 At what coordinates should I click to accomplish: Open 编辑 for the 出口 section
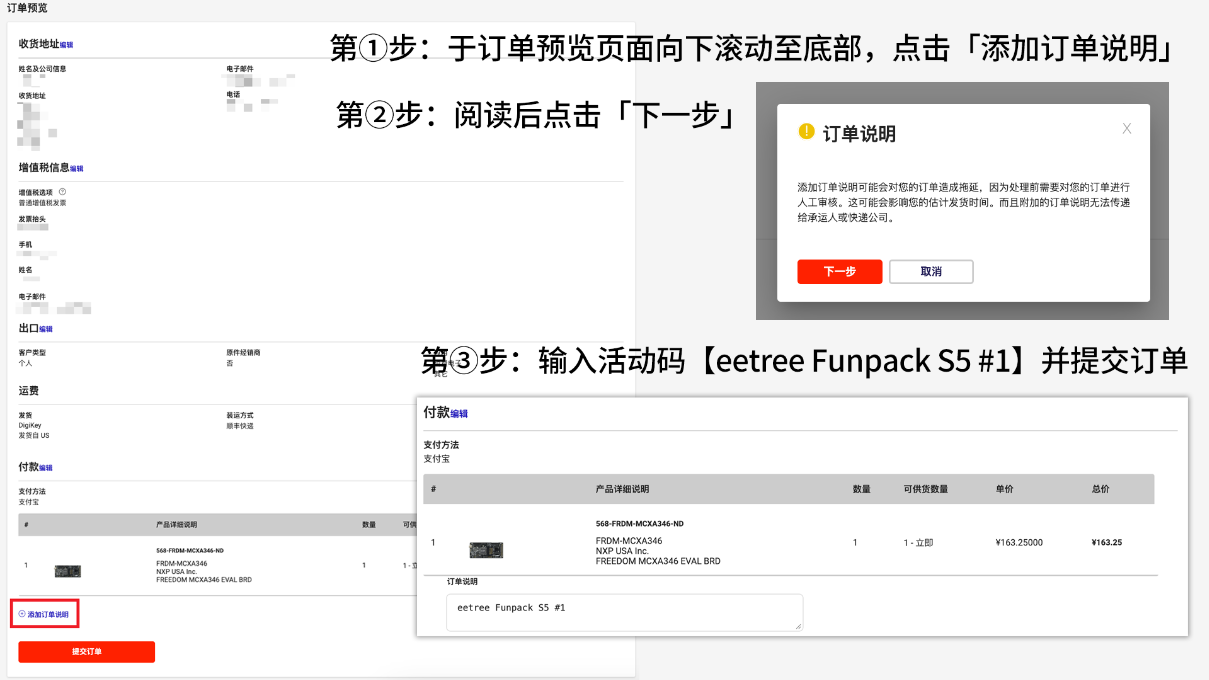[x=46, y=329]
